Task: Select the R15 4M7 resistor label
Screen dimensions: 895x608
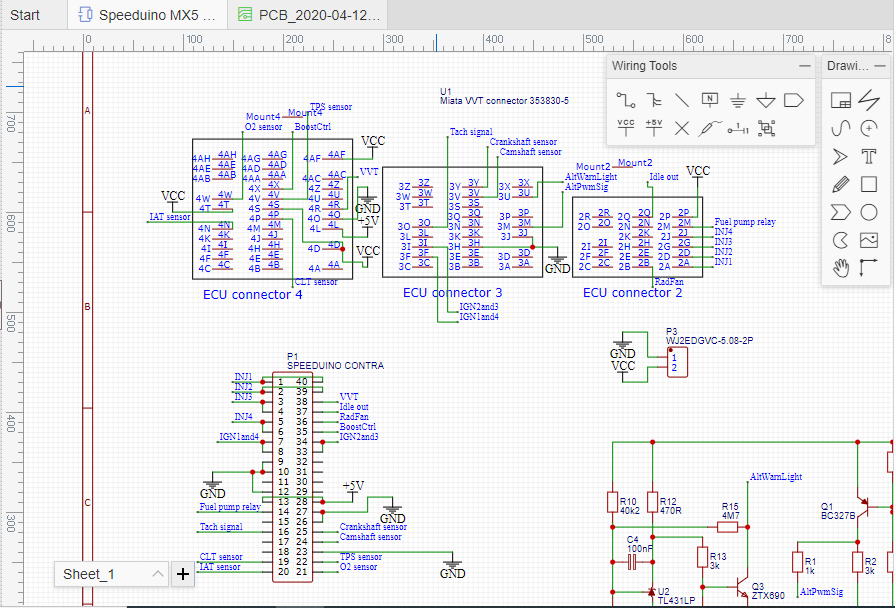Action: [x=731, y=511]
